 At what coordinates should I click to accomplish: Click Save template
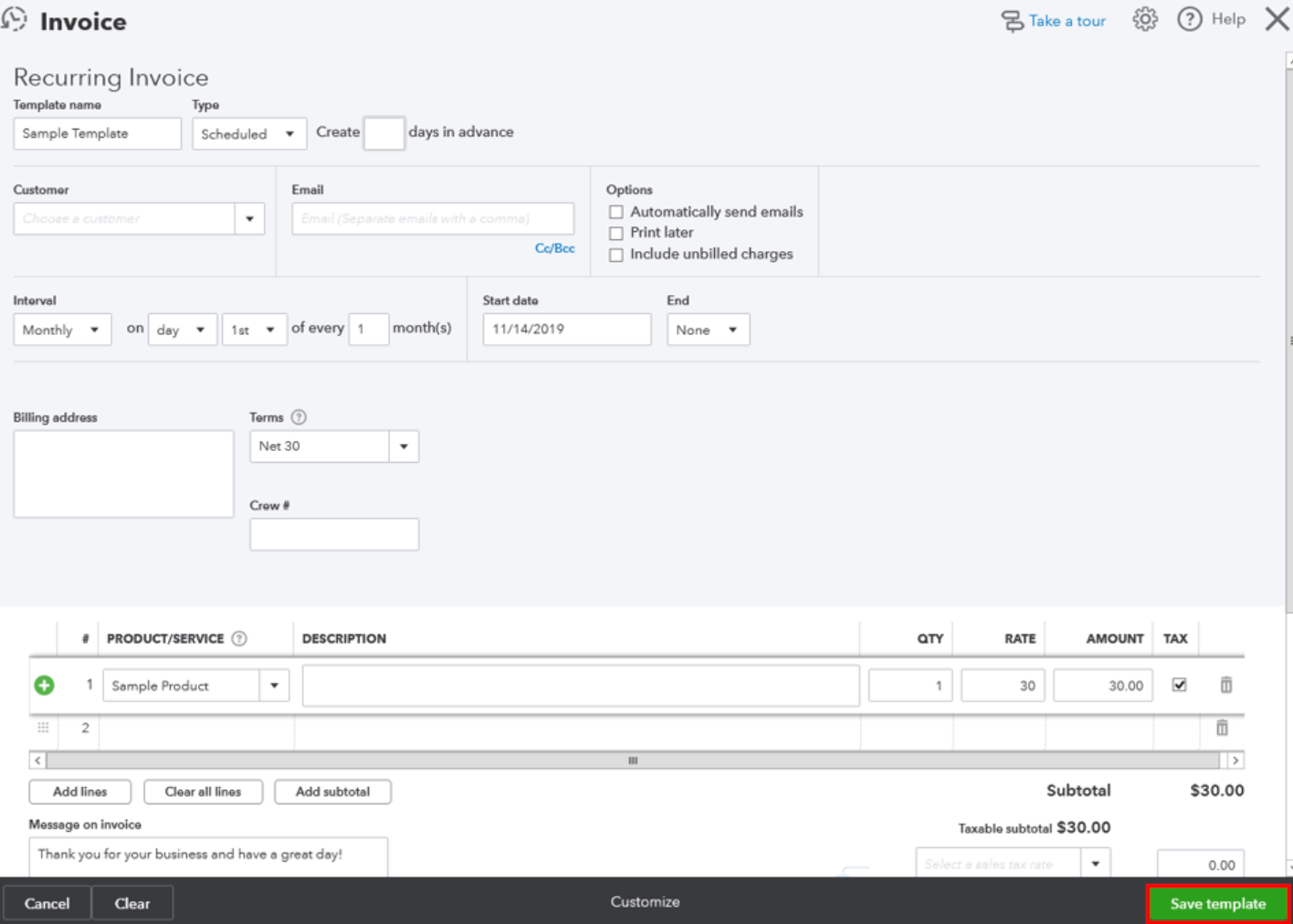(1217, 903)
